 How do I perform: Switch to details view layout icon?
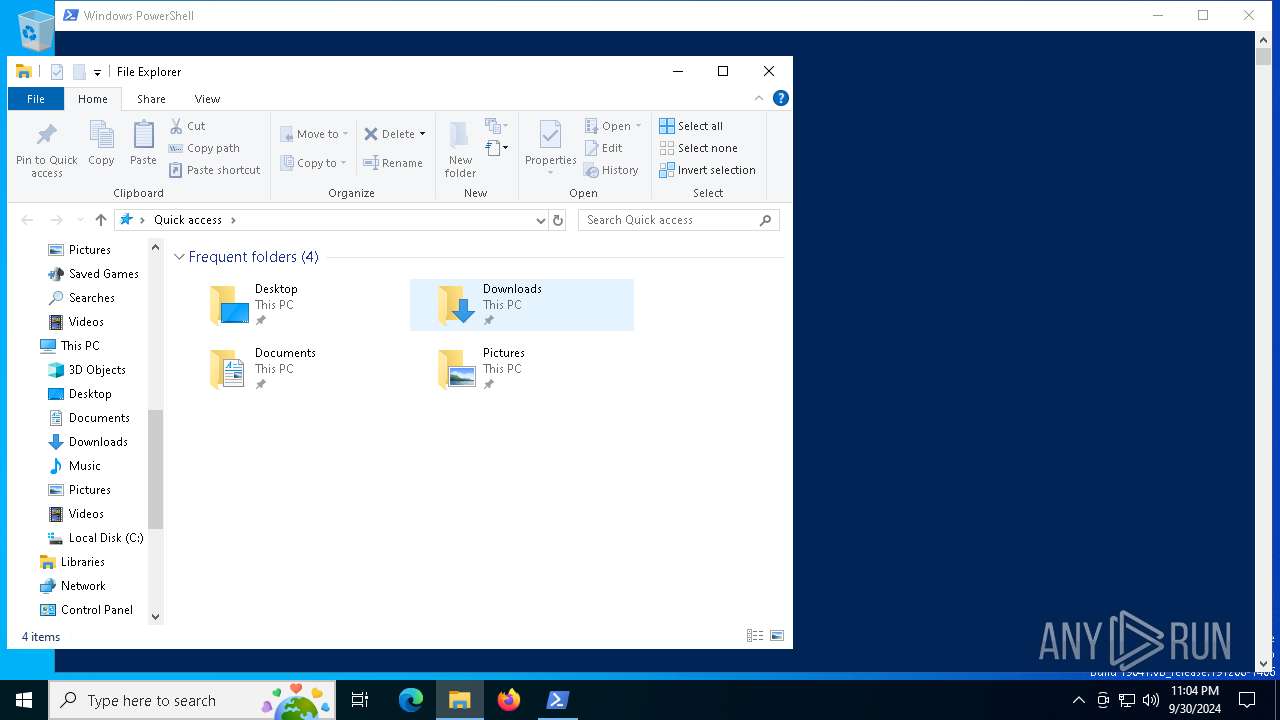(755, 636)
